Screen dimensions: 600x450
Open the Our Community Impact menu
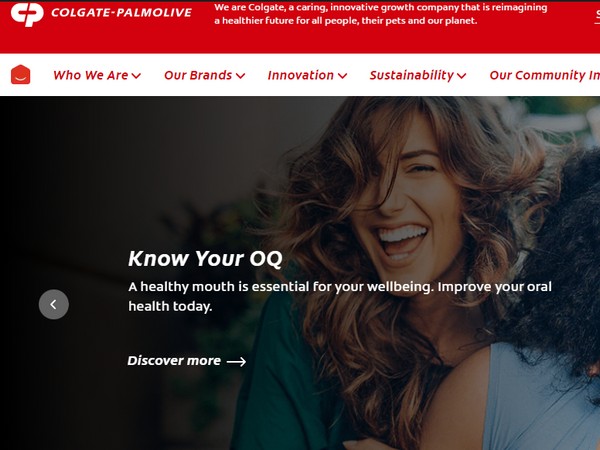[x=545, y=75]
